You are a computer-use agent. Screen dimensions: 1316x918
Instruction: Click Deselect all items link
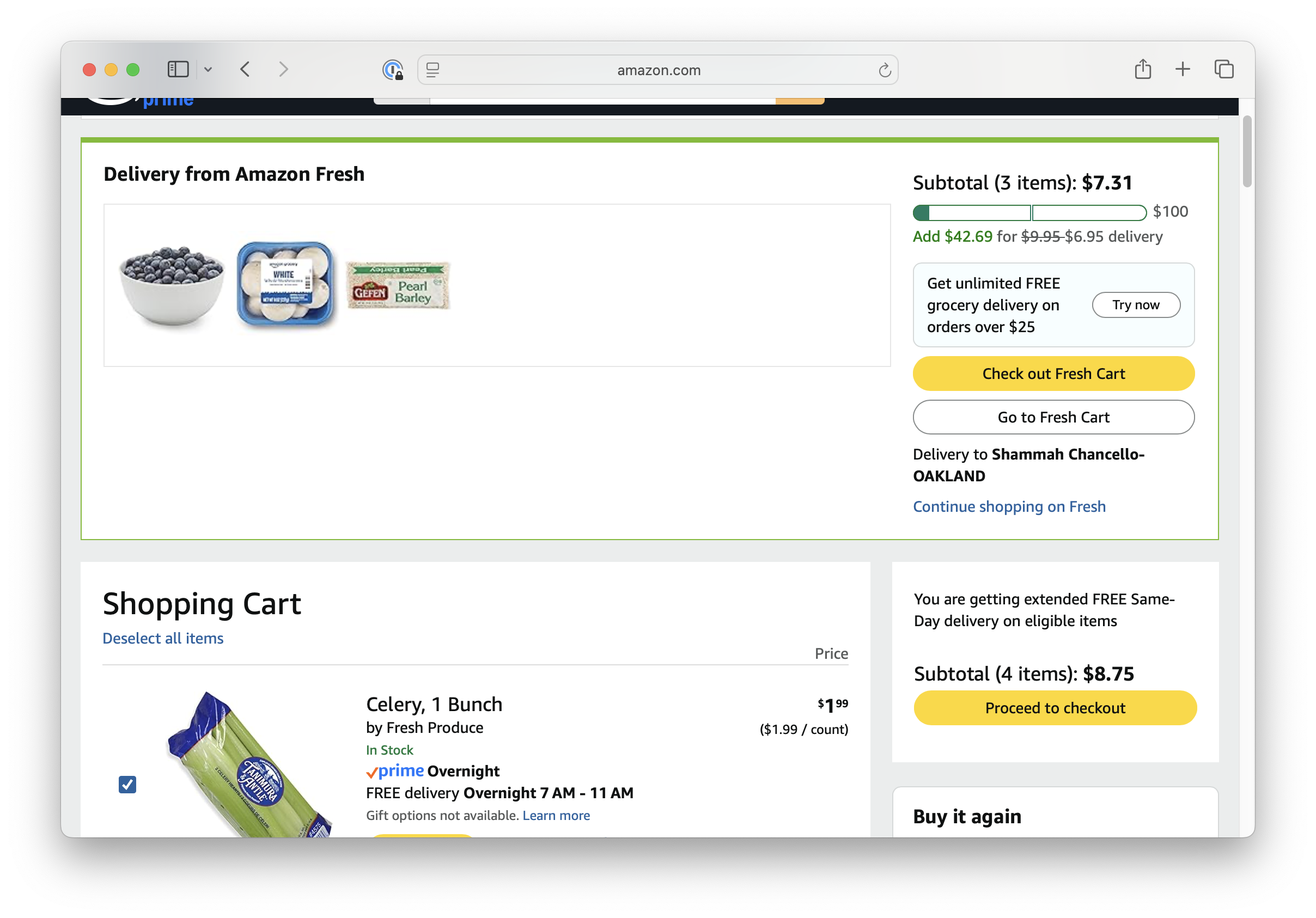pos(163,638)
